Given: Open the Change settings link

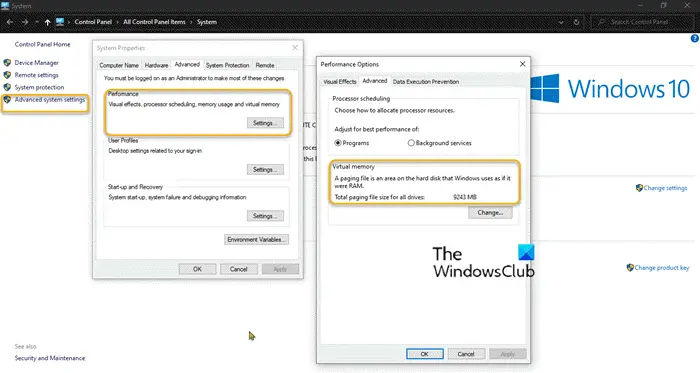Looking at the screenshot, I should [x=665, y=188].
